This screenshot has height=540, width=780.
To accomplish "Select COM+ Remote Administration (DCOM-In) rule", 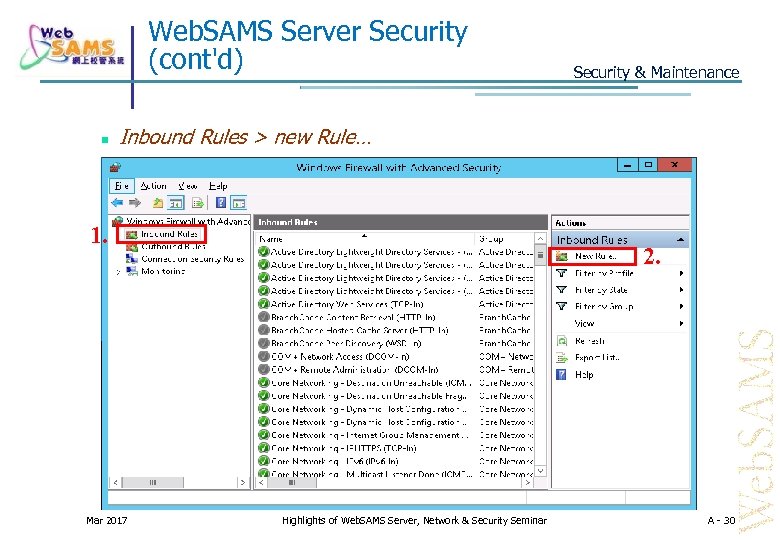I will [355, 369].
